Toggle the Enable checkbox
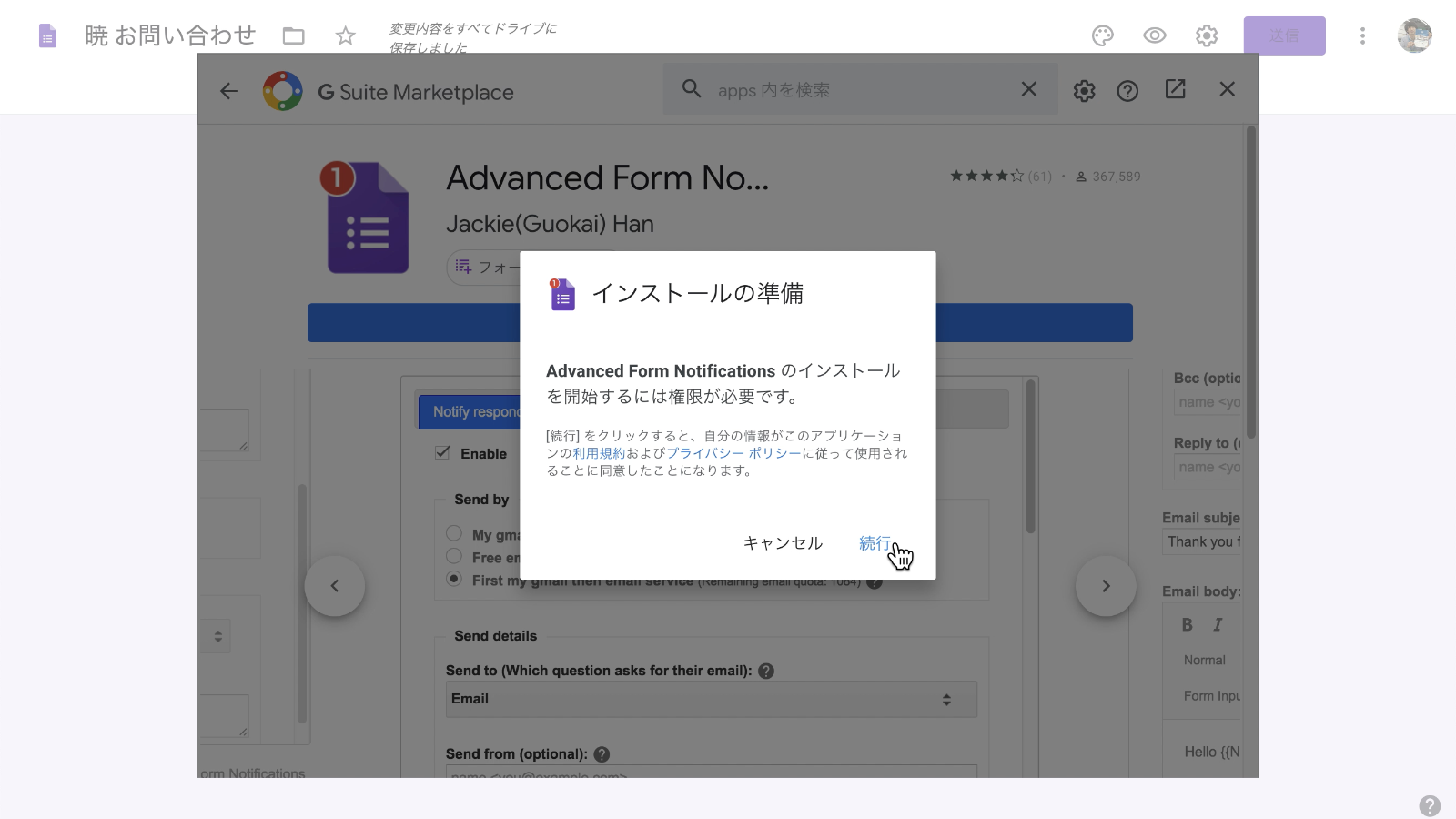Image resolution: width=1456 pixels, height=819 pixels. (x=443, y=452)
